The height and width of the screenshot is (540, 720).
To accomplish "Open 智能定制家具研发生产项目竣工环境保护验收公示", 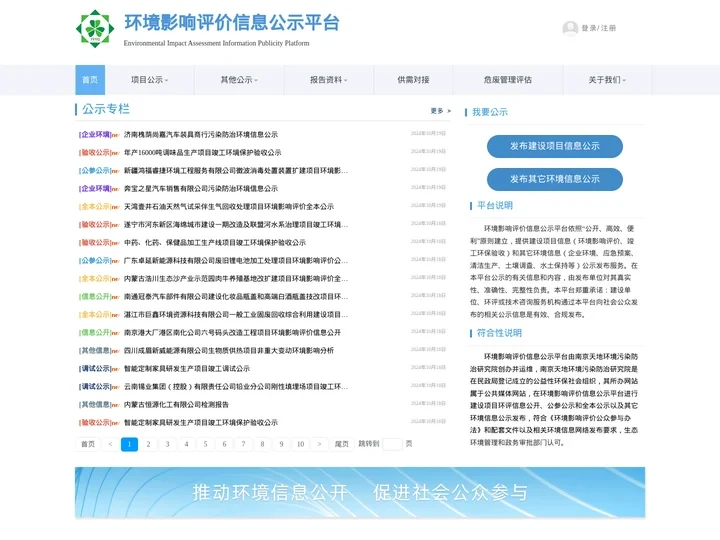I will 201,422.
